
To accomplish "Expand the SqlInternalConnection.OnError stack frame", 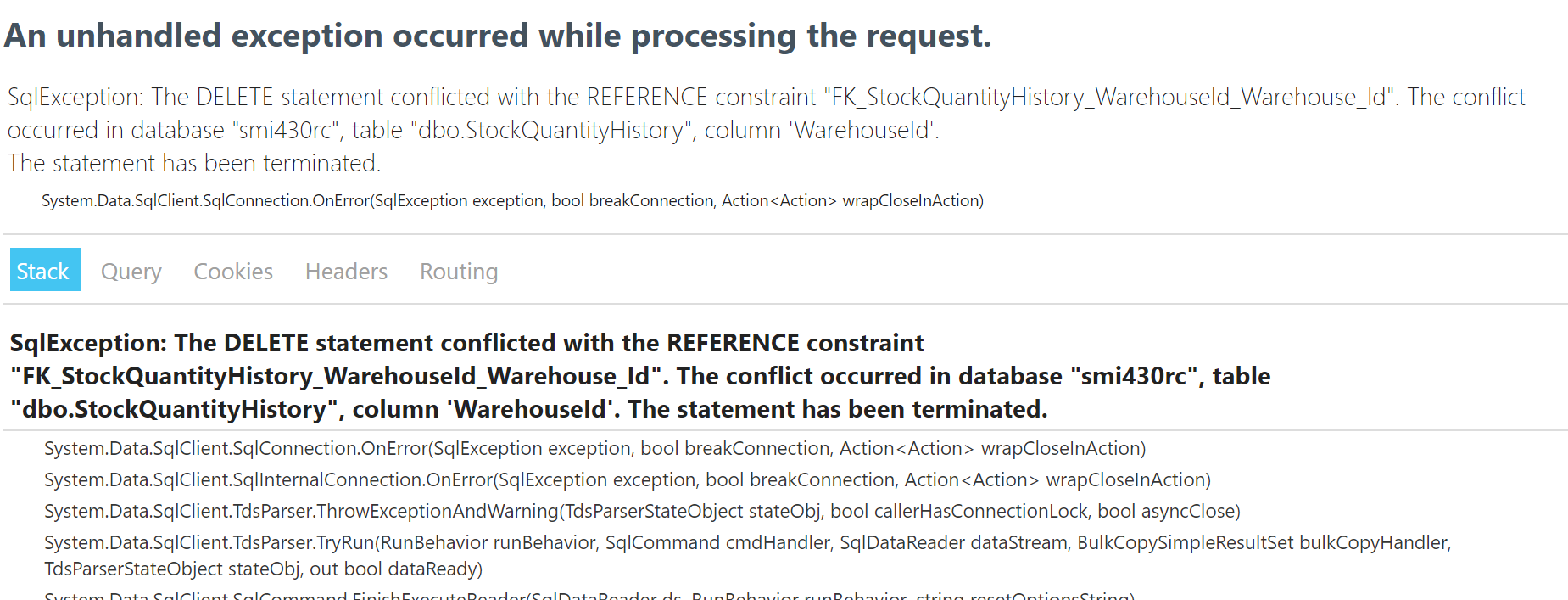I will (x=628, y=479).
